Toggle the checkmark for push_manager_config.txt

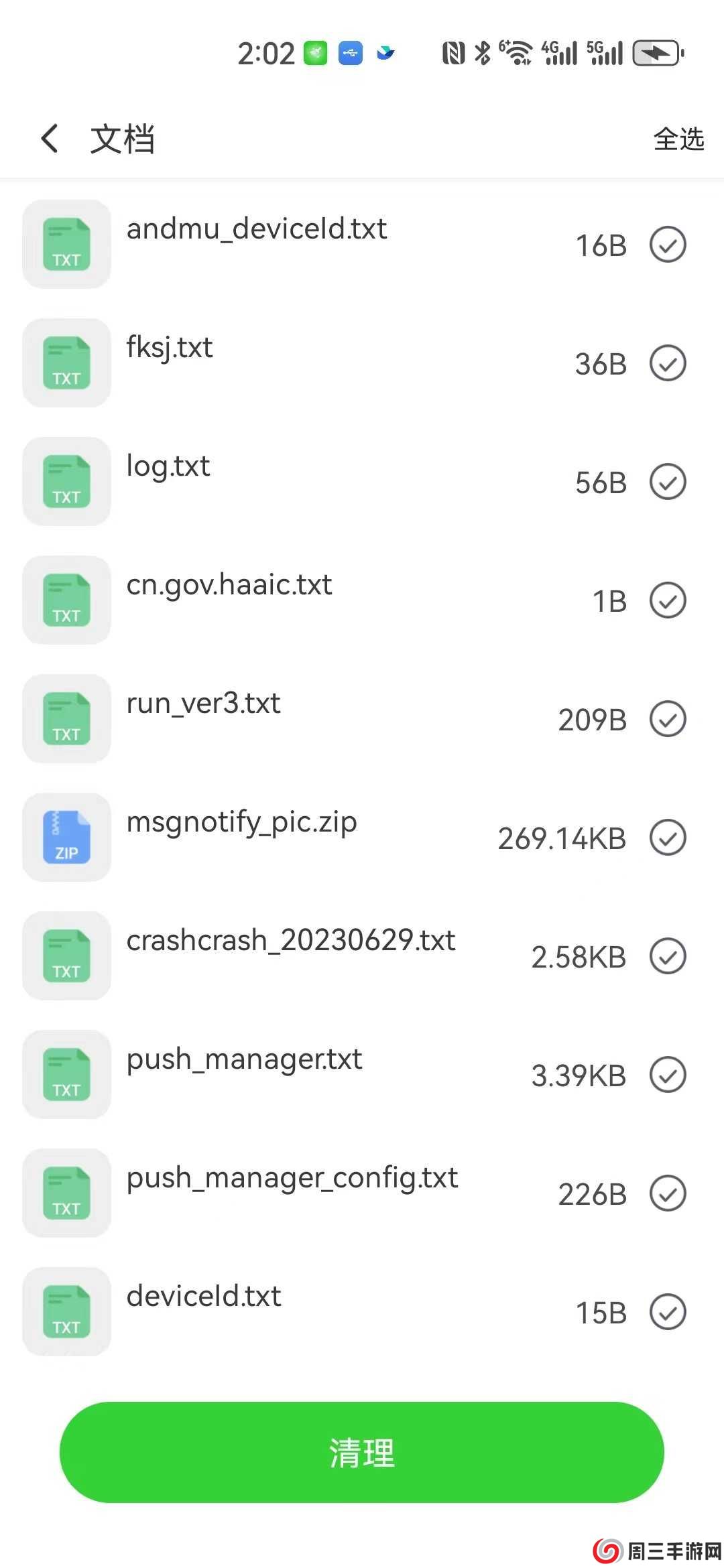(x=668, y=1193)
